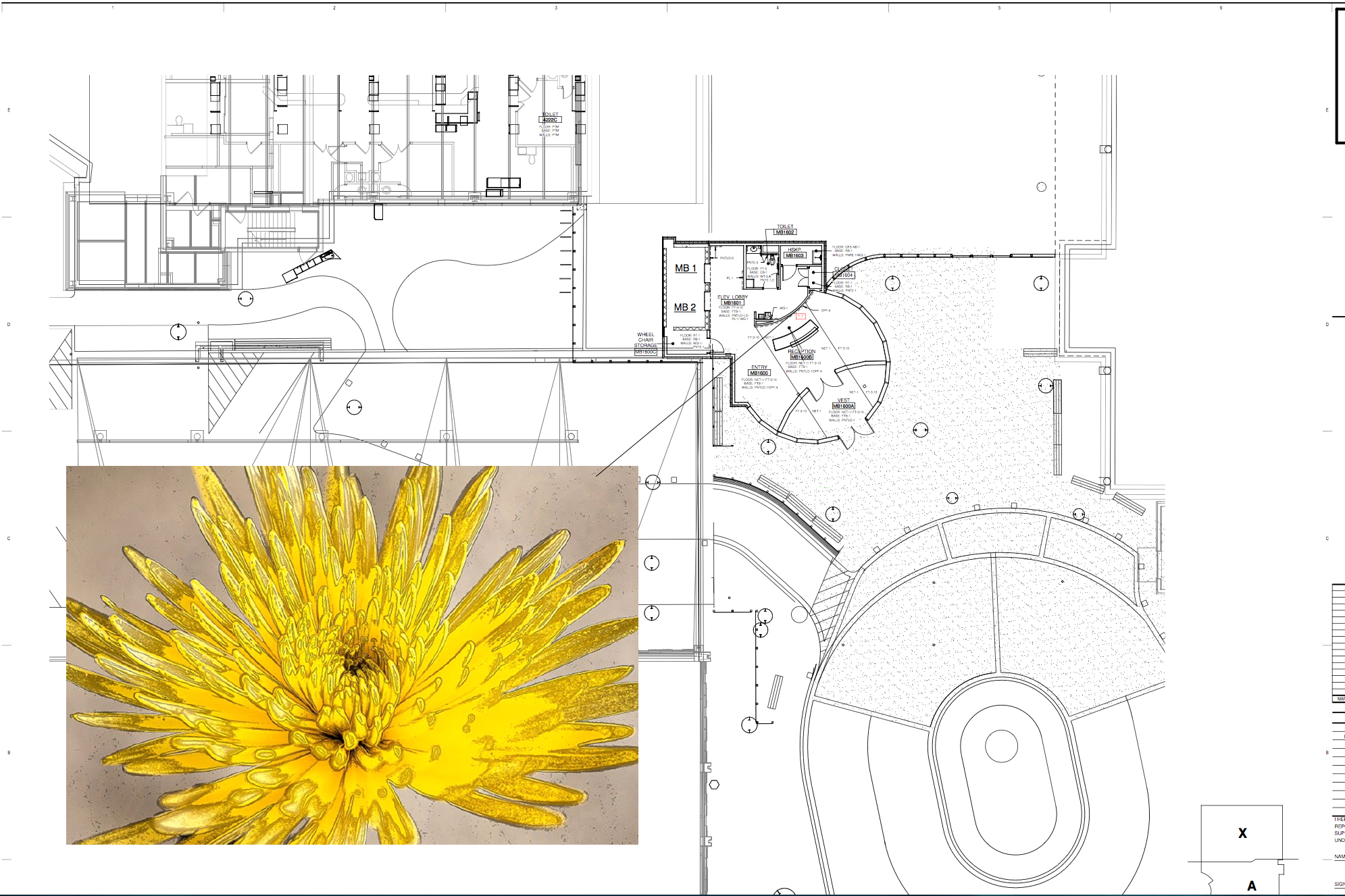Viewport: 1345px width, 896px height.
Task: Select the ELEV. LOBBY MB1601 tag
Action: click(732, 302)
